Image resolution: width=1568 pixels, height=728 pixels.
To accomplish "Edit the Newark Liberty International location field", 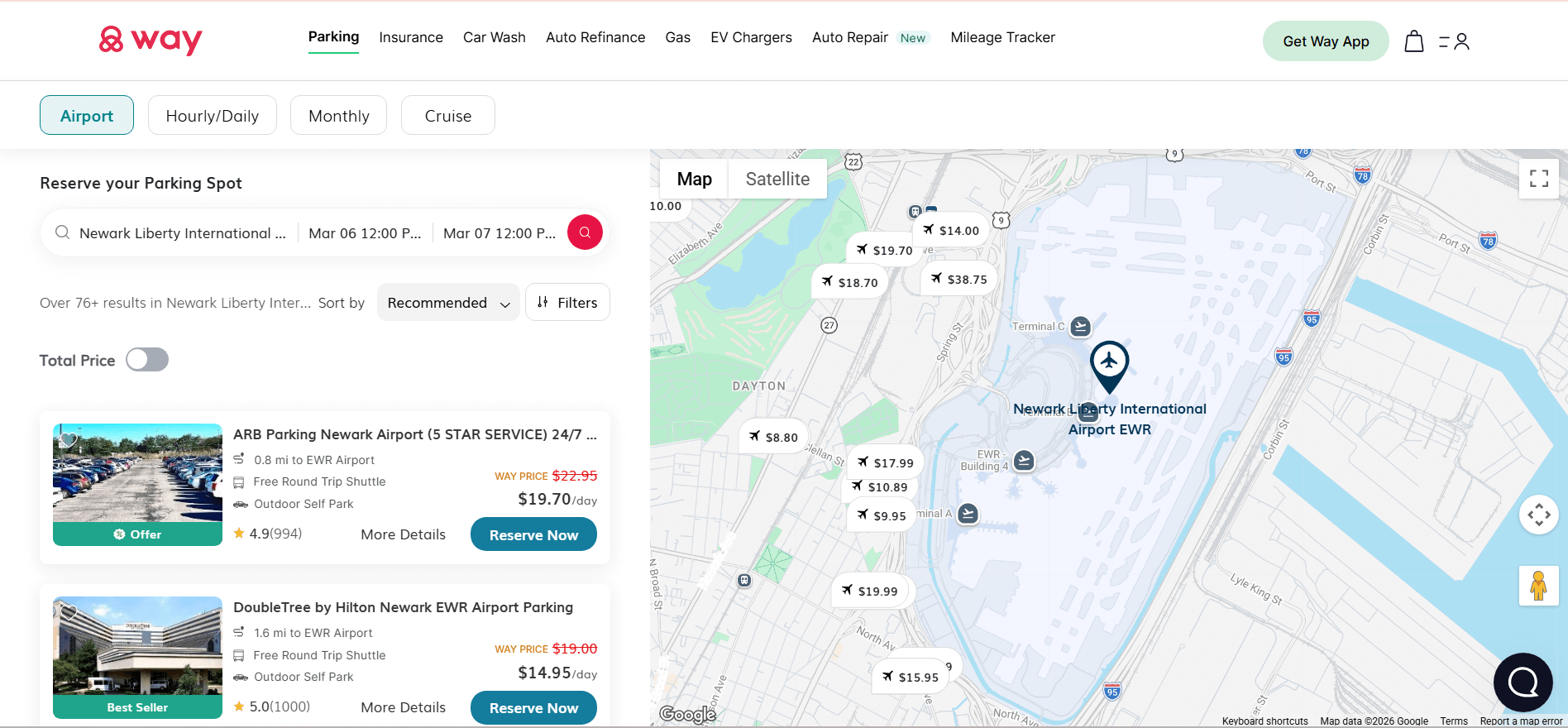I will pos(182,233).
